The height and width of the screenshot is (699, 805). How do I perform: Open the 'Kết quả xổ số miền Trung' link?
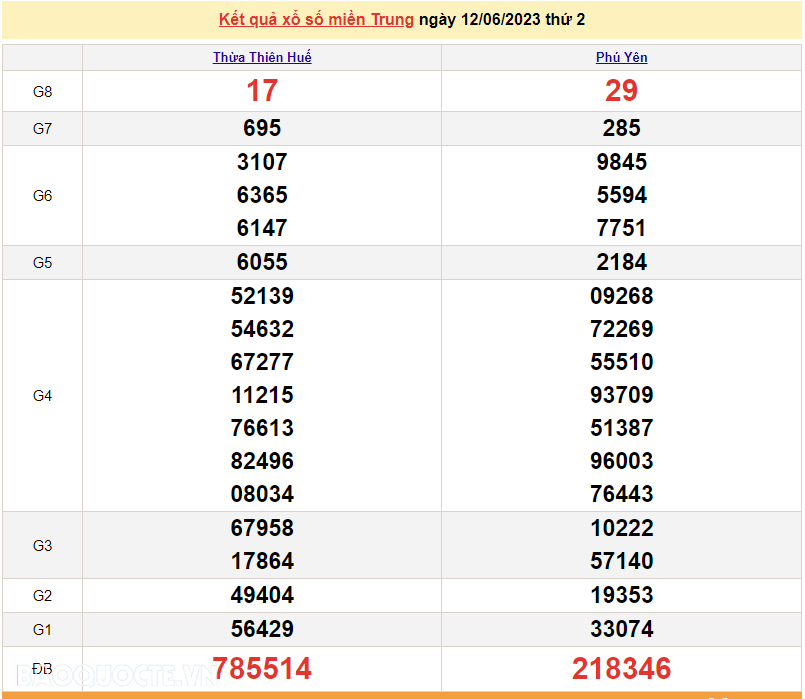[x=316, y=20]
